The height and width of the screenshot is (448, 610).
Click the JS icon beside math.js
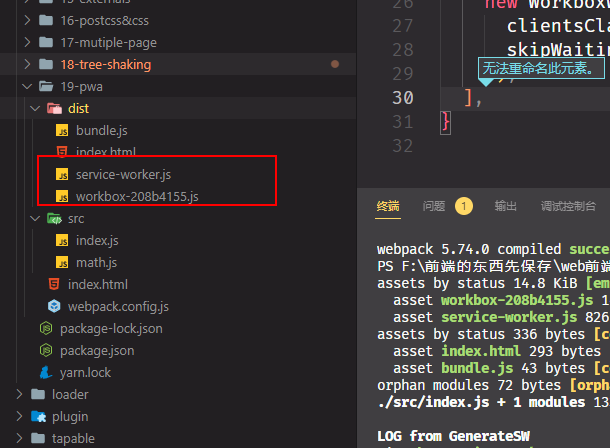[62, 262]
